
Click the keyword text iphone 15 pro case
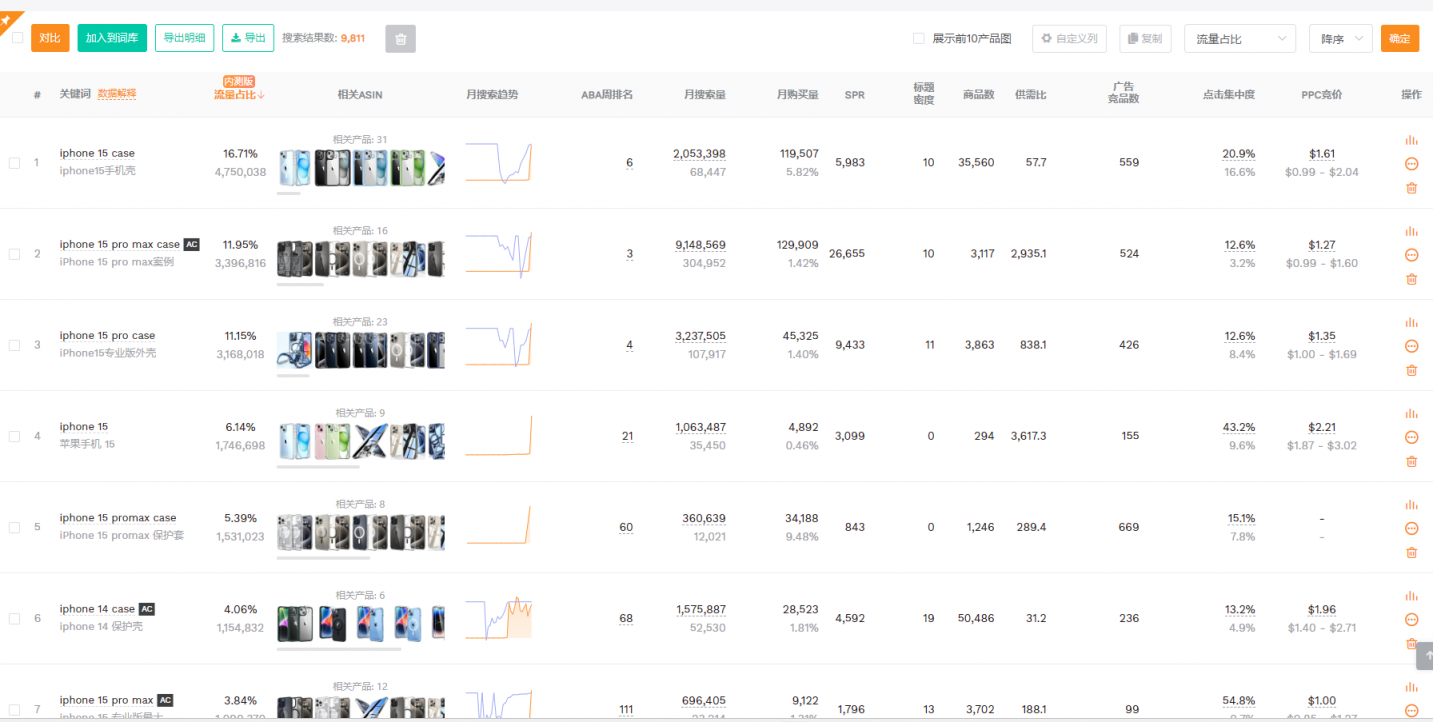pyautogui.click(x=107, y=336)
